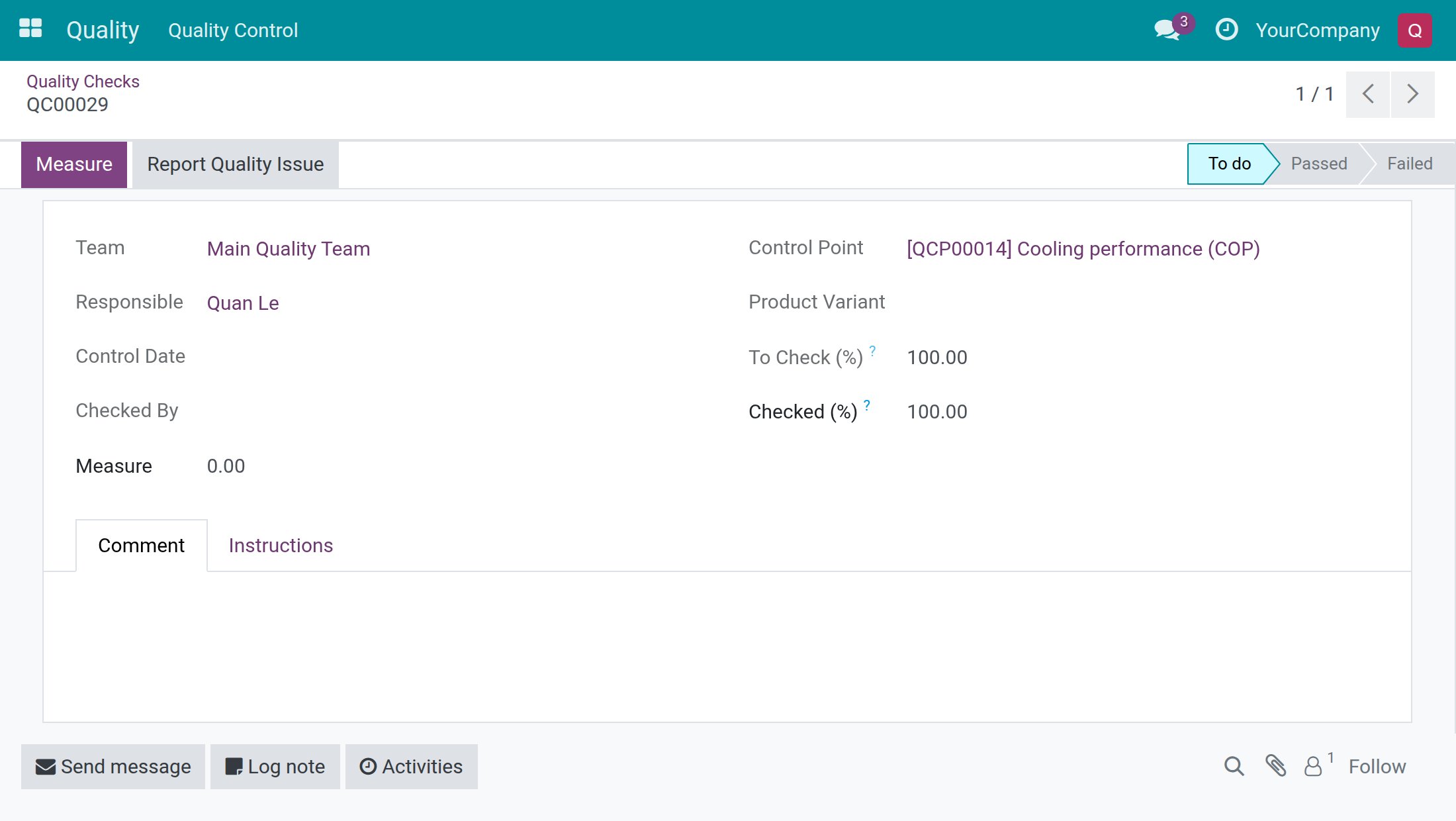Go back to Quality Checks breadcrumb

coord(83,81)
